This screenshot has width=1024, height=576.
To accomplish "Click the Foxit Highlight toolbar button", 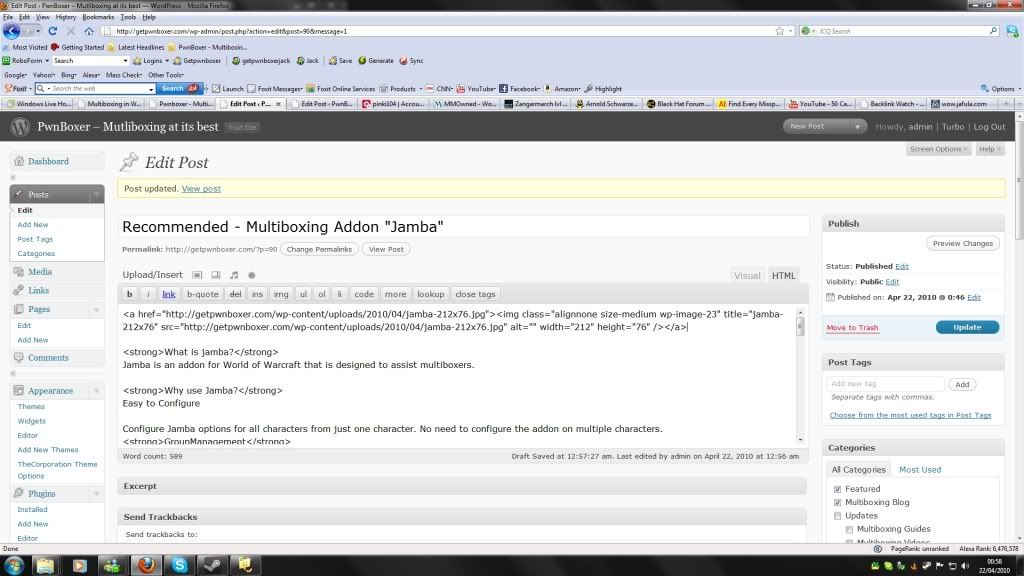I will (603, 89).
